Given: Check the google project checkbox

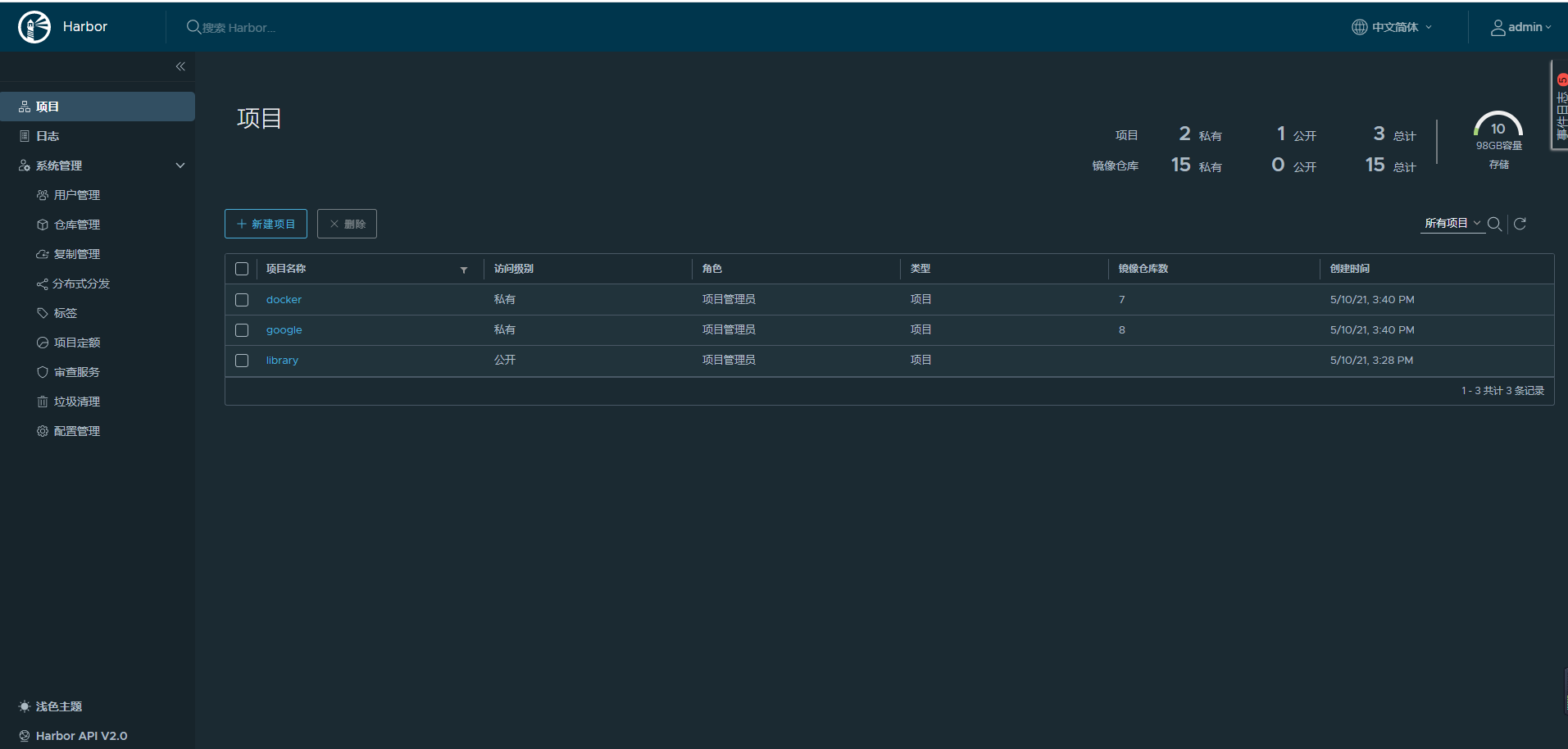Looking at the screenshot, I should [242, 330].
